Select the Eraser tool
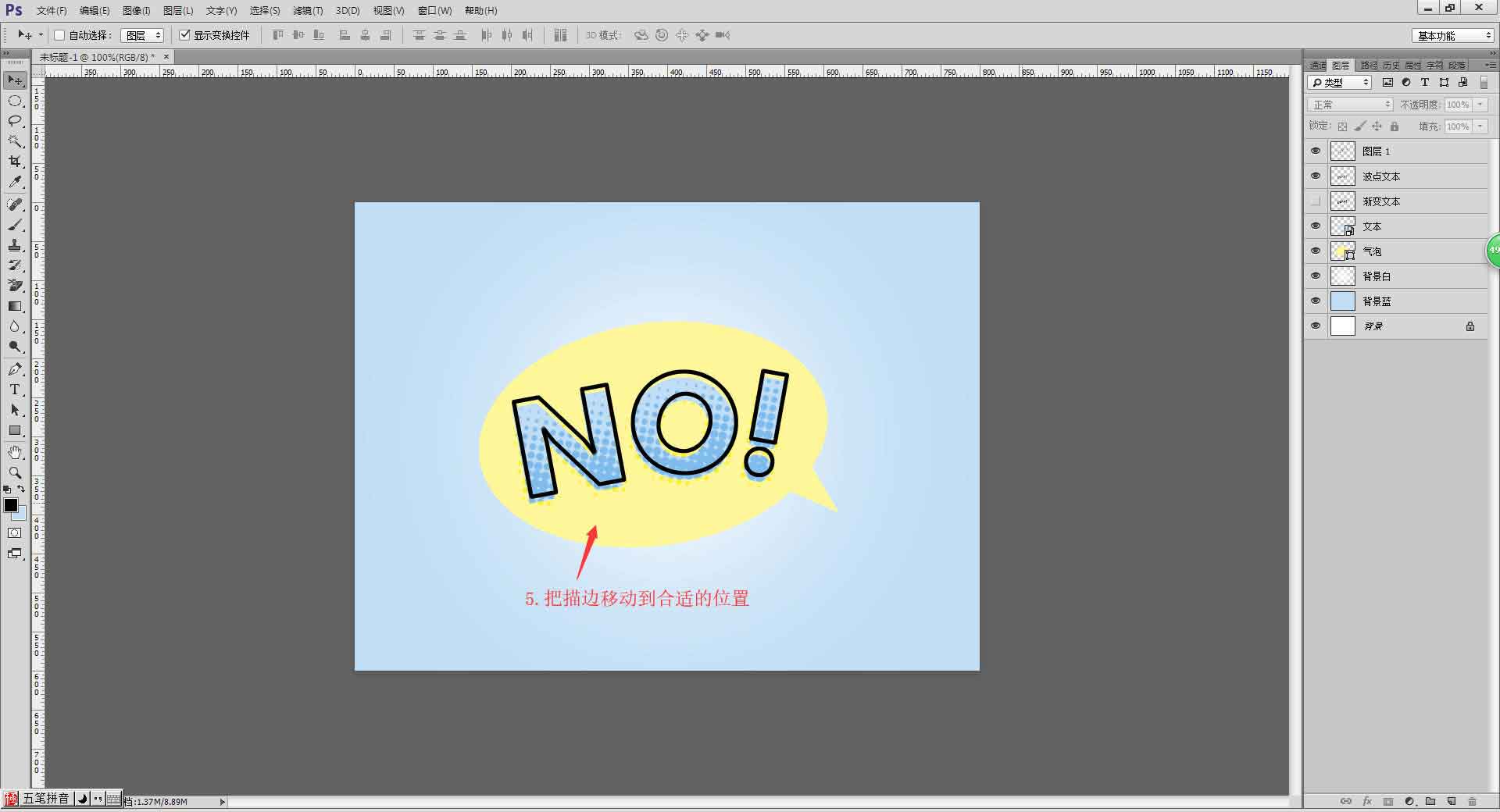The height and width of the screenshot is (812, 1500). tap(15, 286)
